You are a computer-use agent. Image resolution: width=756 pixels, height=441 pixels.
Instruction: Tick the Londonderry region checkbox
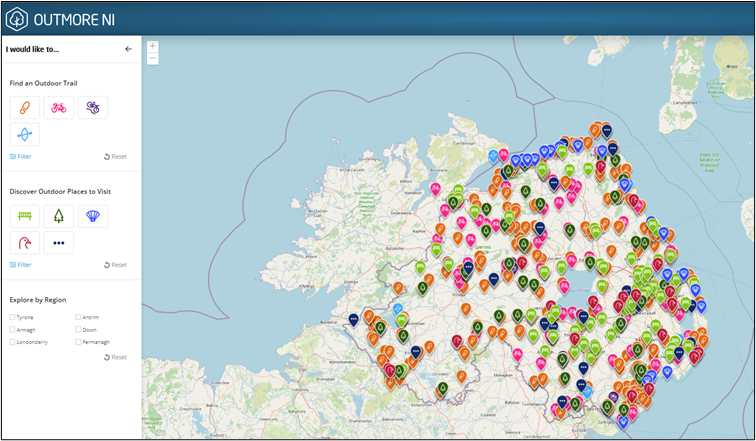pos(12,342)
